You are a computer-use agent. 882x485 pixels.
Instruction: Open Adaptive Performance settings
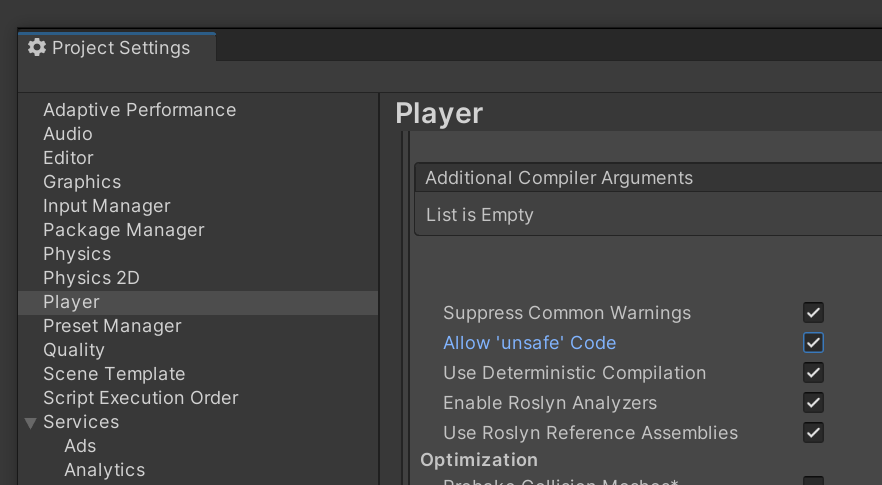[139, 110]
